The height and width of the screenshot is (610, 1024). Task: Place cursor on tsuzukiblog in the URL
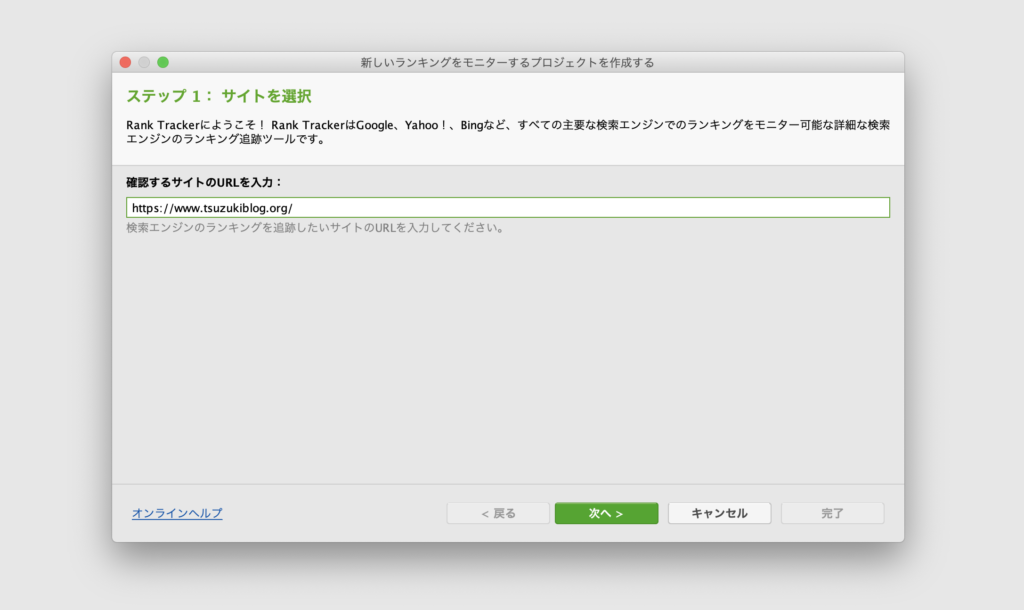234,208
